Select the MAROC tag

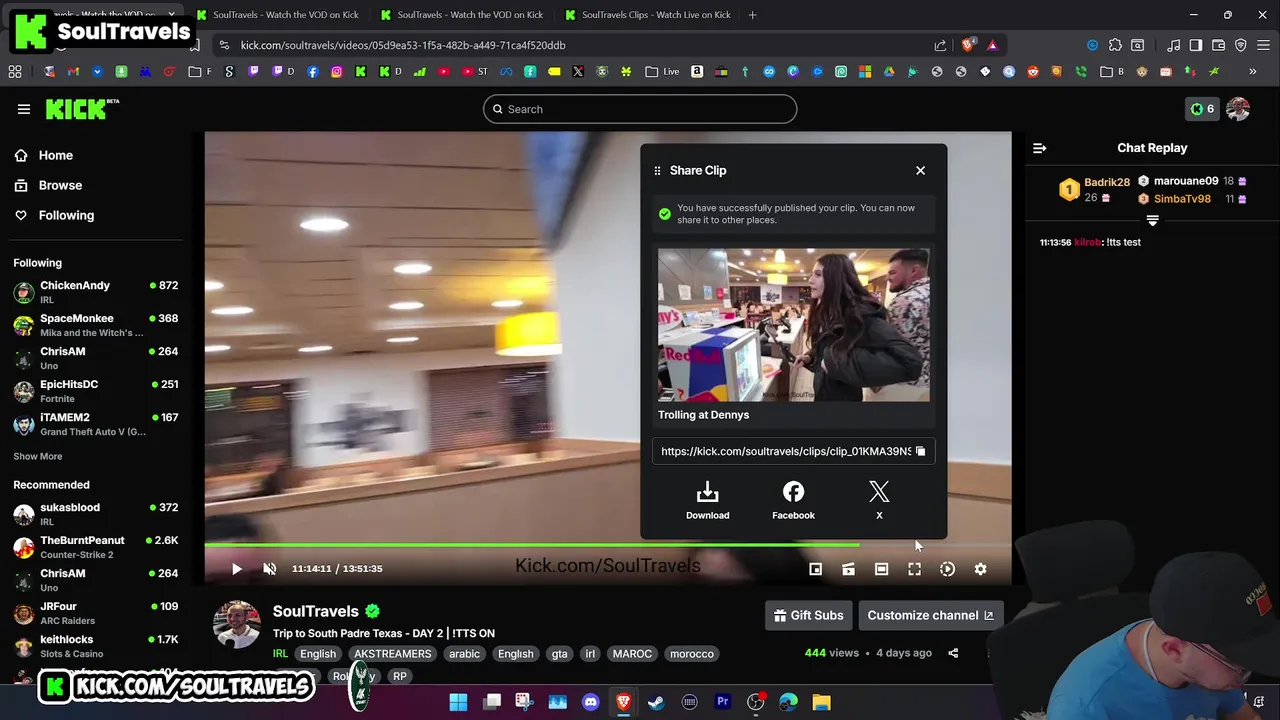tap(632, 654)
